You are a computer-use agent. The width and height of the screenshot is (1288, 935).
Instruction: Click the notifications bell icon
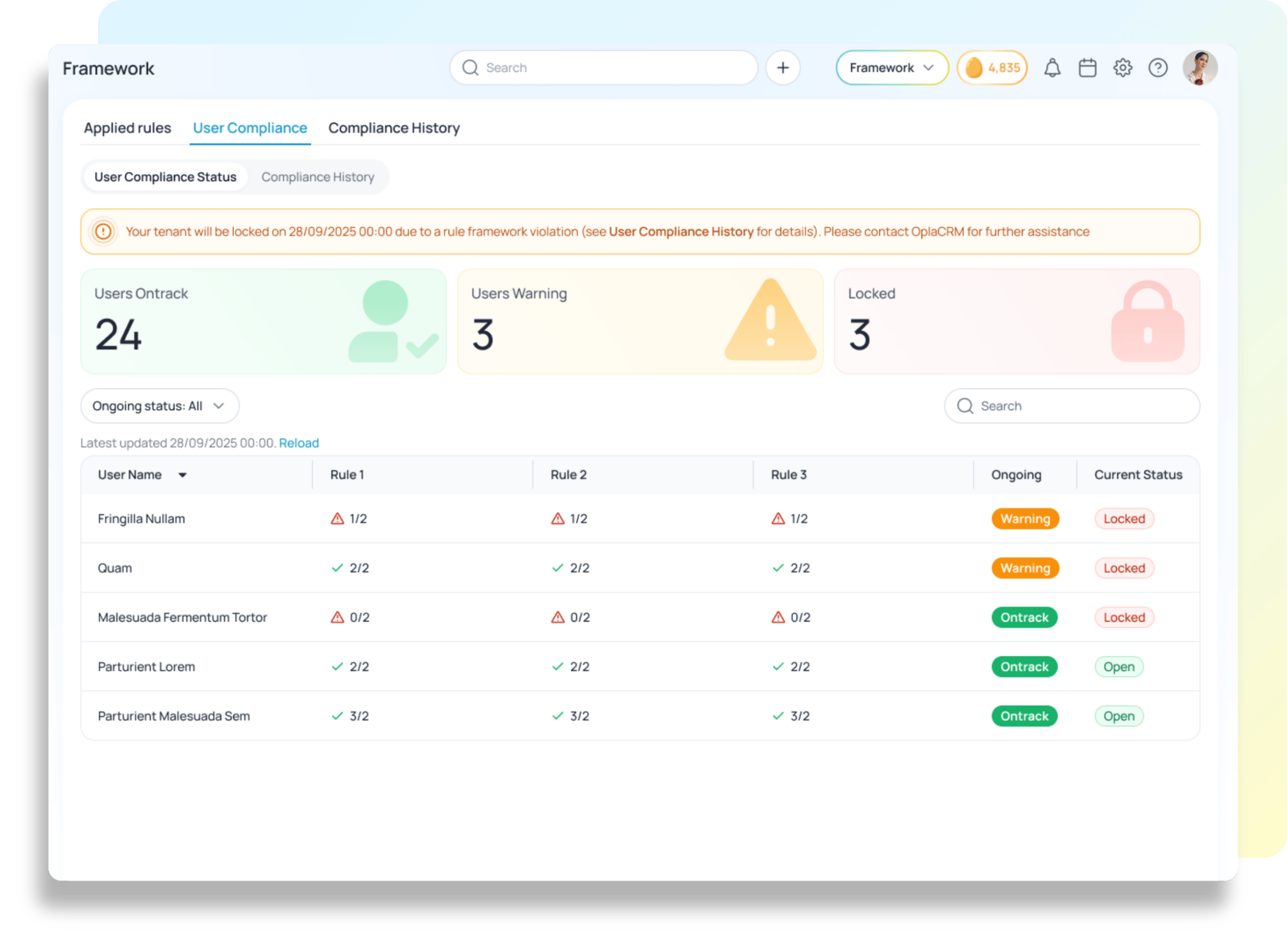tap(1052, 68)
